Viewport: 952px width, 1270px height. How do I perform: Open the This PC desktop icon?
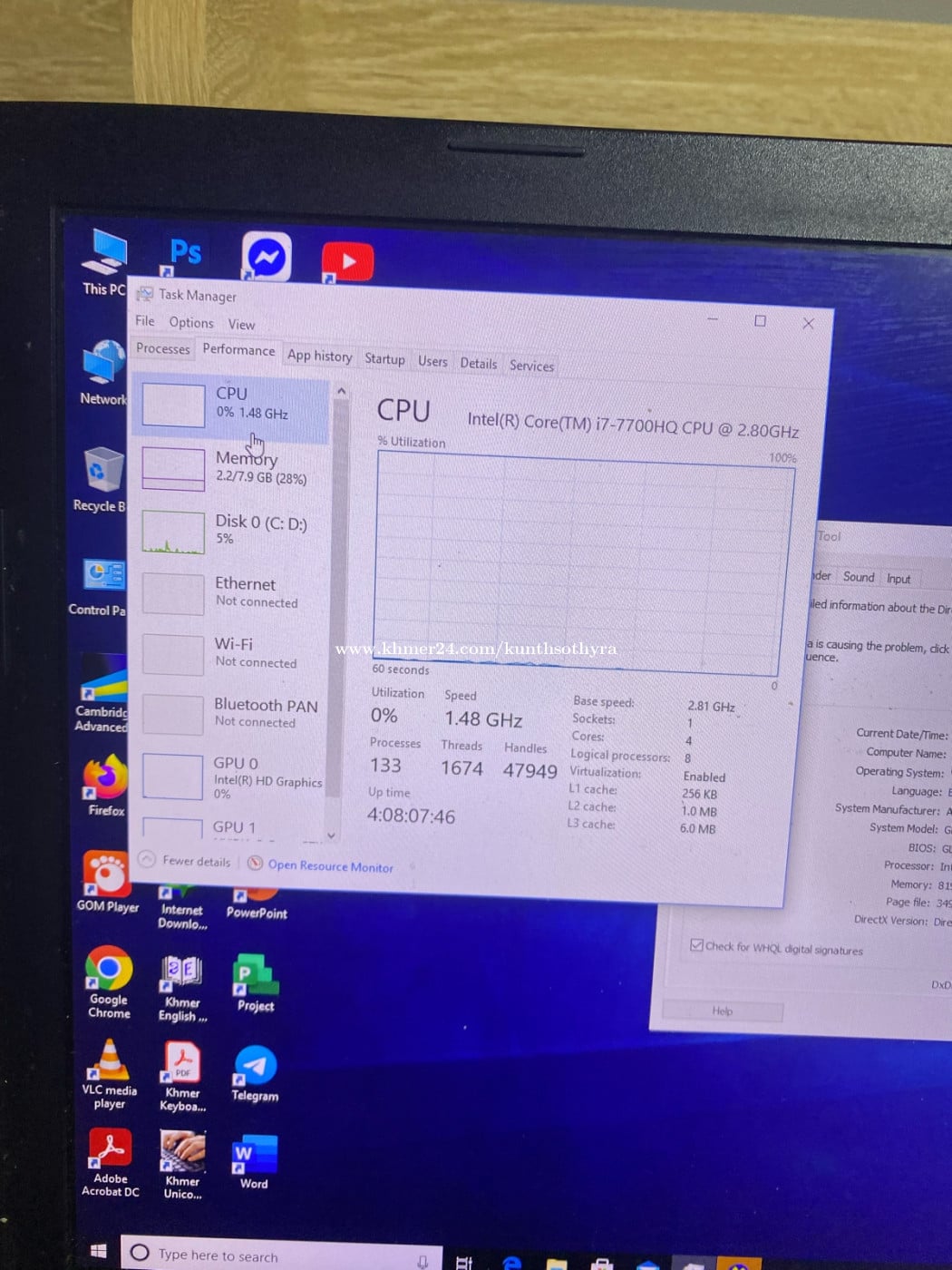[x=105, y=262]
